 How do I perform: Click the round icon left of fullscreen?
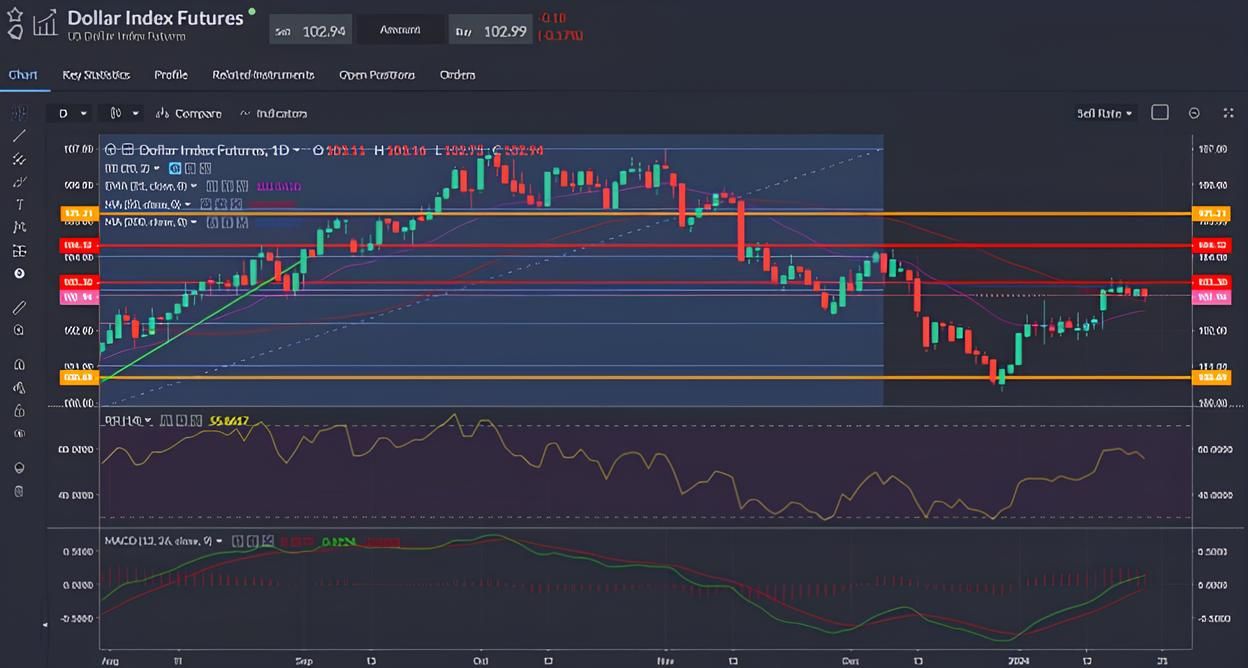click(1194, 113)
